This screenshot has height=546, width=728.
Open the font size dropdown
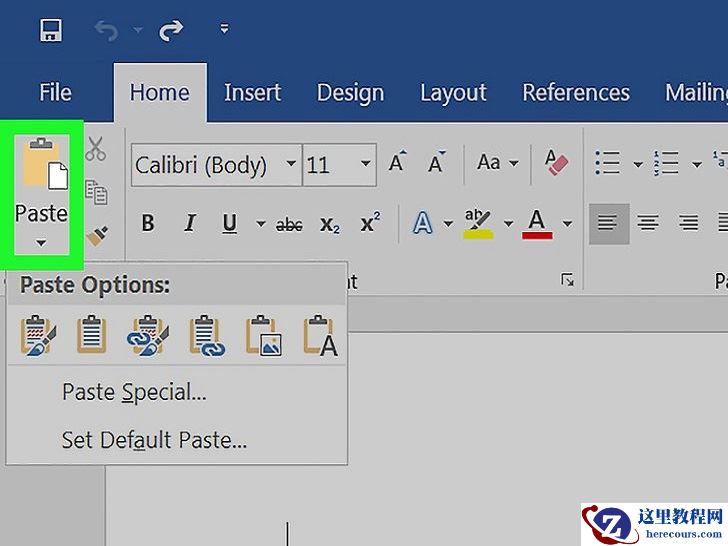pos(366,164)
